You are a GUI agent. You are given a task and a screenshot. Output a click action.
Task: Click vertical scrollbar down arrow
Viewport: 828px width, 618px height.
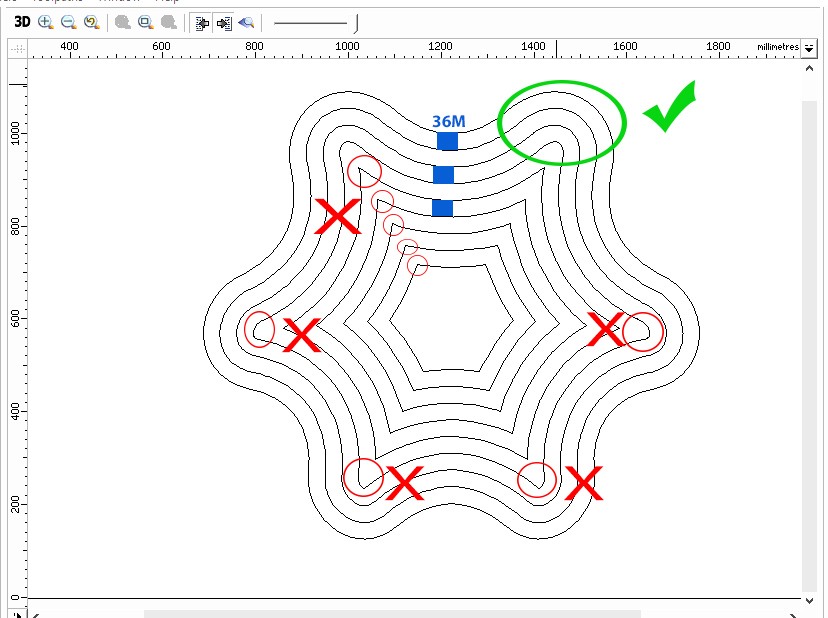pos(809,600)
